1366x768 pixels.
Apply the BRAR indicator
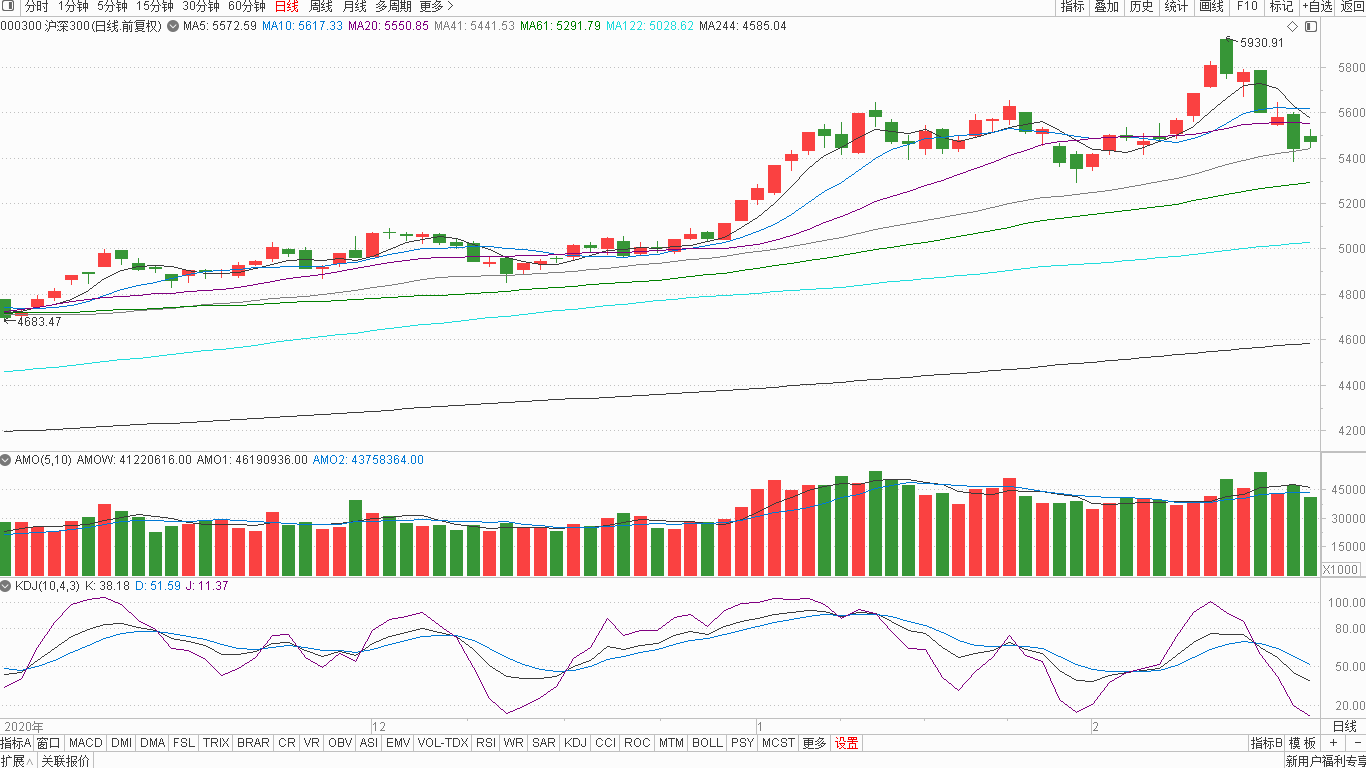253,743
